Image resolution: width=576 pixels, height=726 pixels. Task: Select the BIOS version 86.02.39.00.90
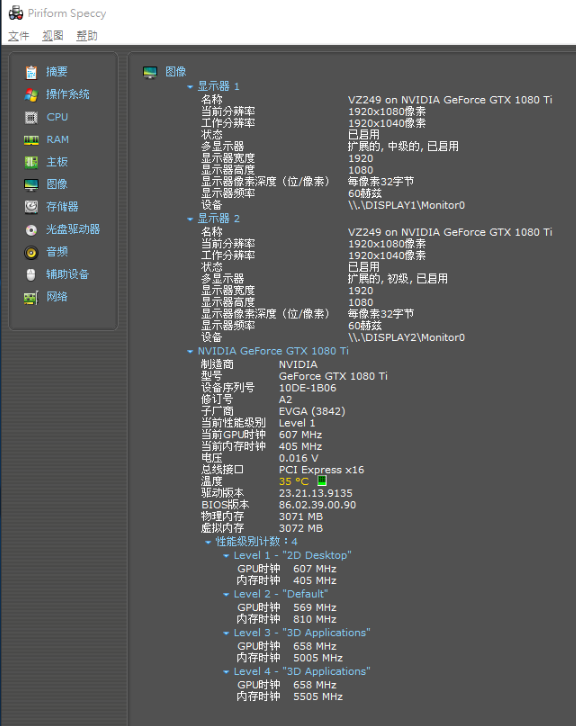point(318,505)
